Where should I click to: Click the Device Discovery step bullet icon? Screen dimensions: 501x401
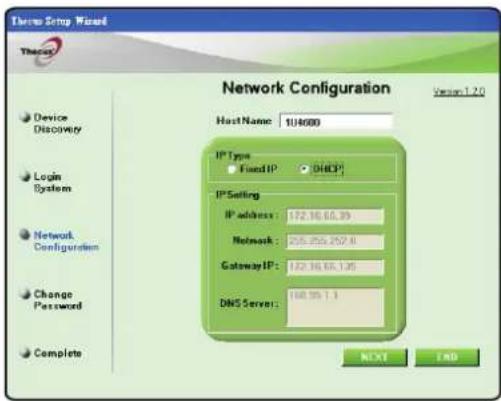[25, 117]
